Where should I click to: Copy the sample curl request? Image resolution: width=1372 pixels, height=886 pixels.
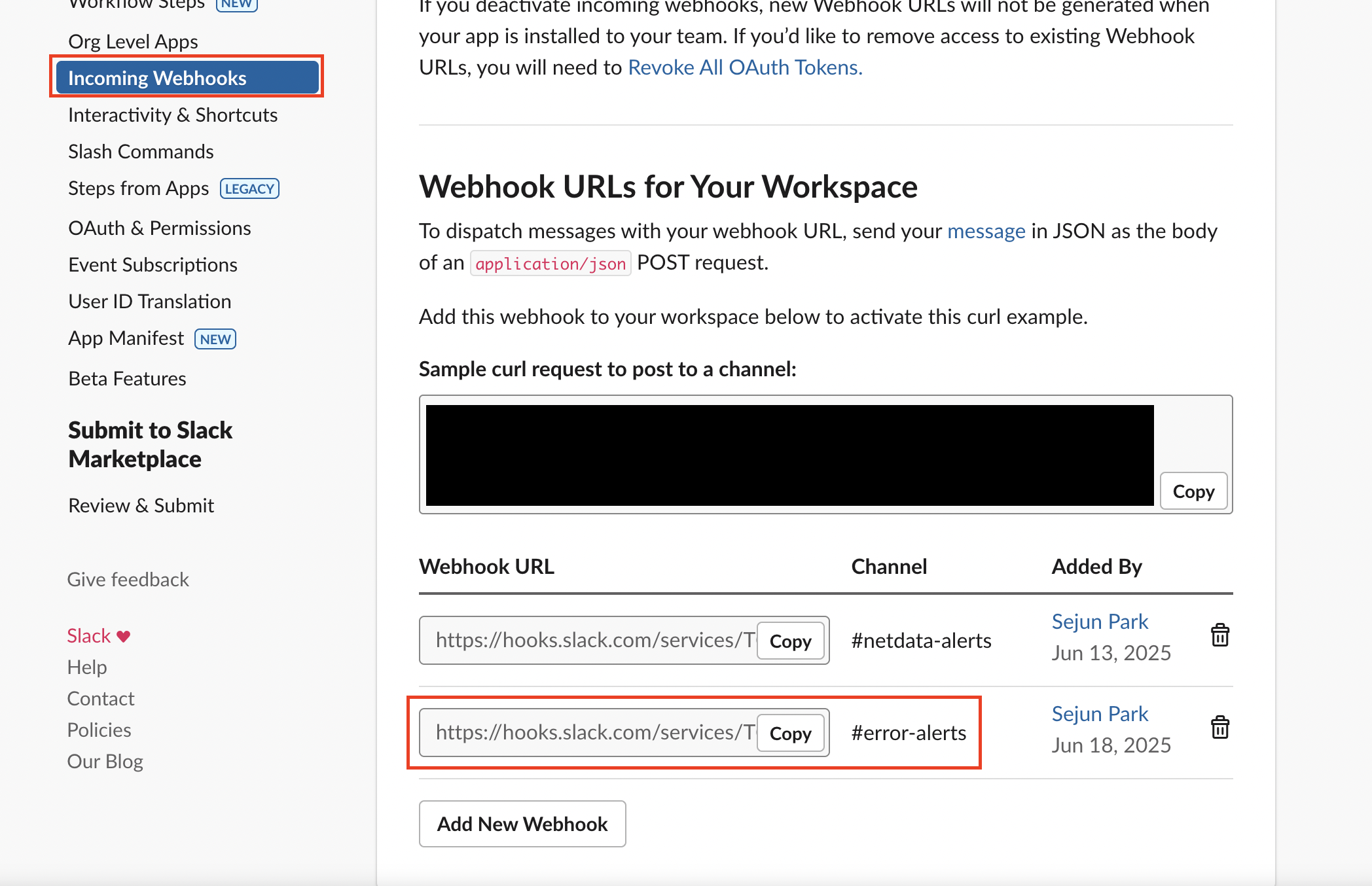pos(1193,491)
